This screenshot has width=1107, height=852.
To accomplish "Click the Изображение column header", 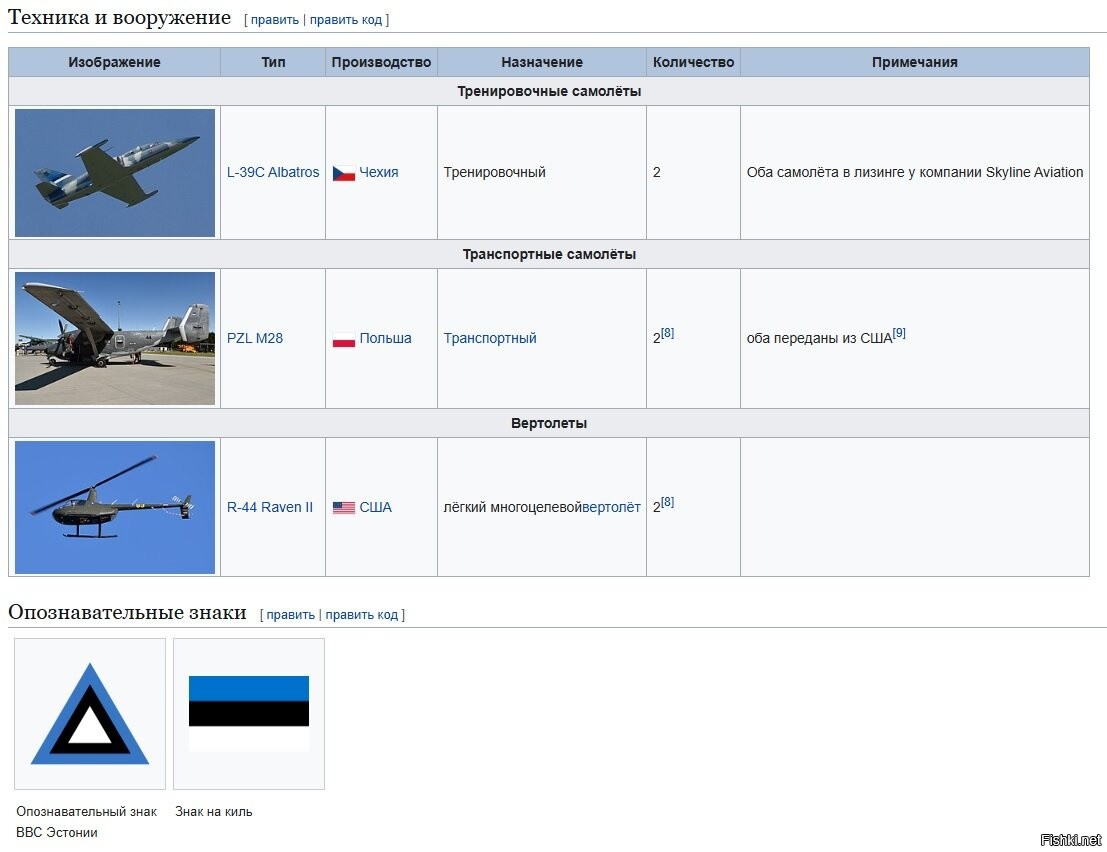I will 114,62.
